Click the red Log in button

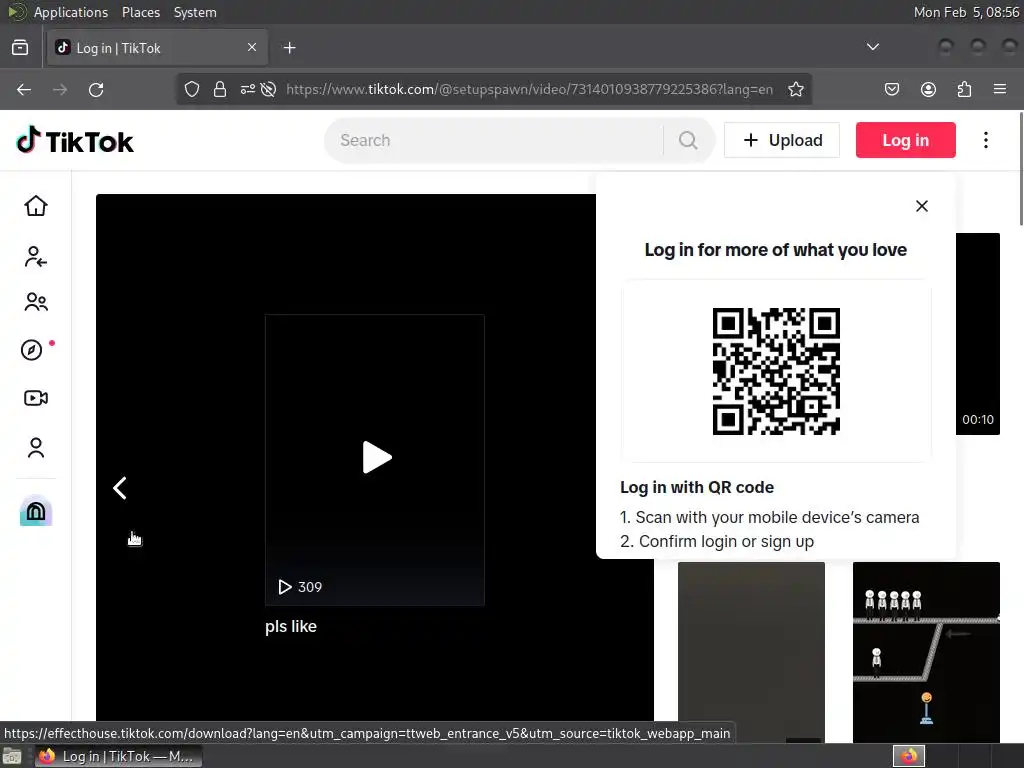coord(905,140)
